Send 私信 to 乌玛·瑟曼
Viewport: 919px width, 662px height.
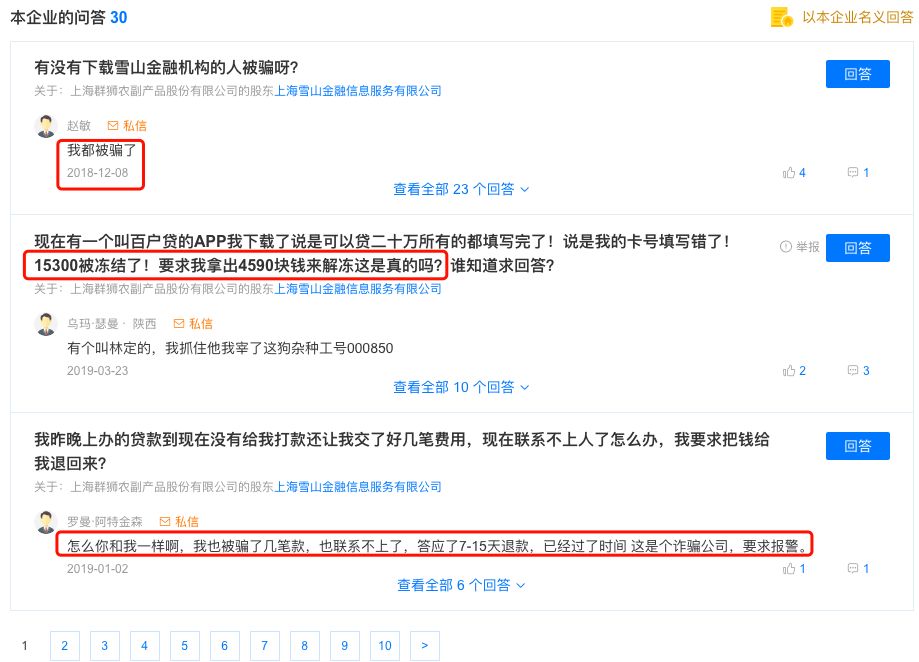[x=193, y=324]
